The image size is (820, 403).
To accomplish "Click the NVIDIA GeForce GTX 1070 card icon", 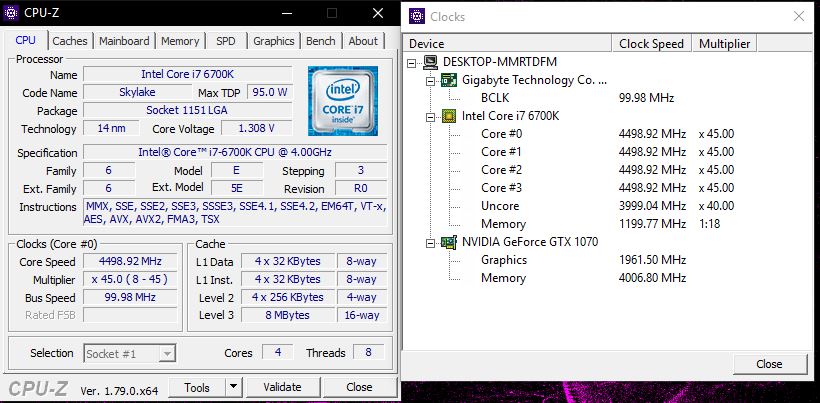I will (x=449, y=242).
